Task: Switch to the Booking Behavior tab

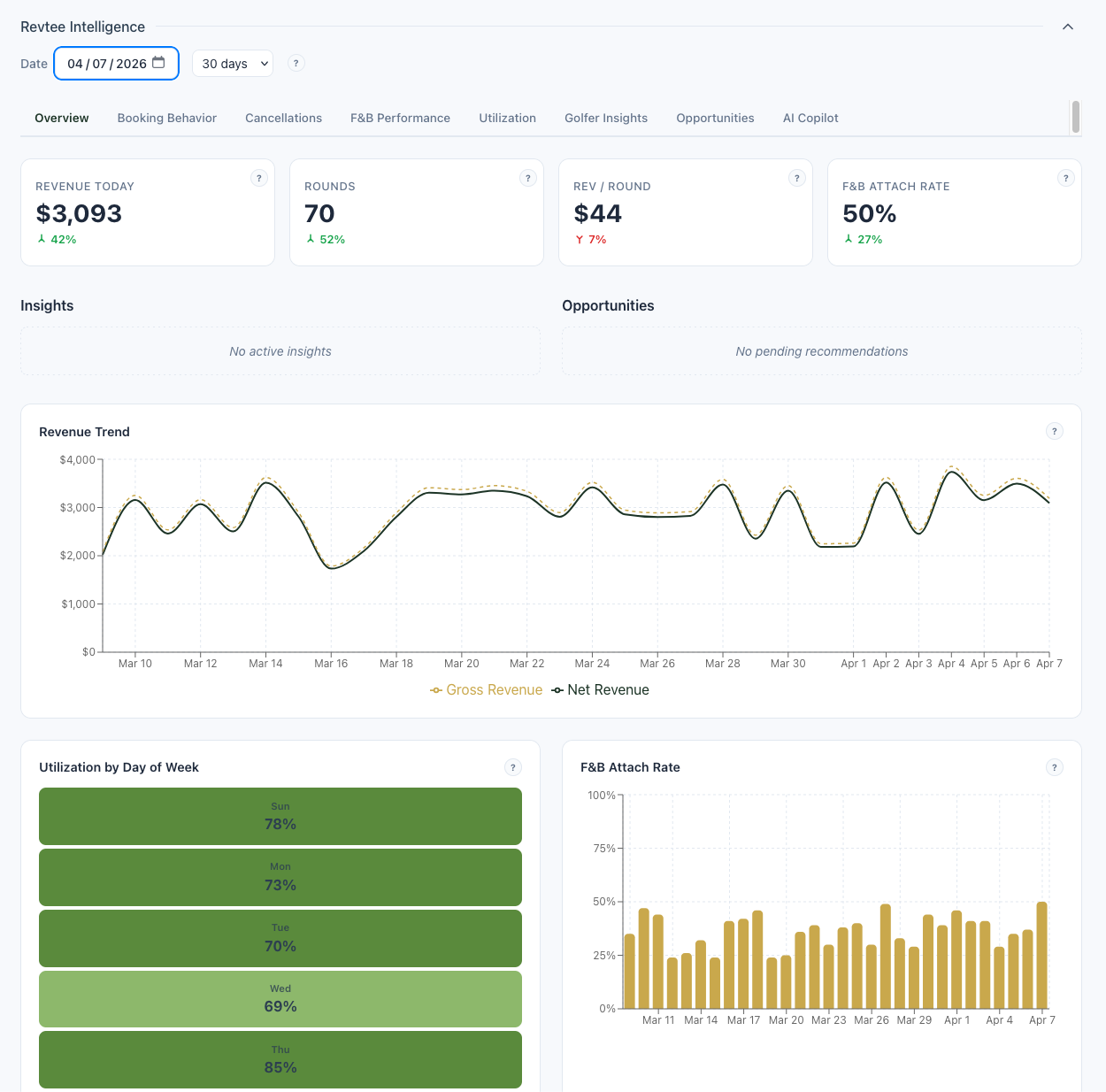Action: tap(166, 118)
